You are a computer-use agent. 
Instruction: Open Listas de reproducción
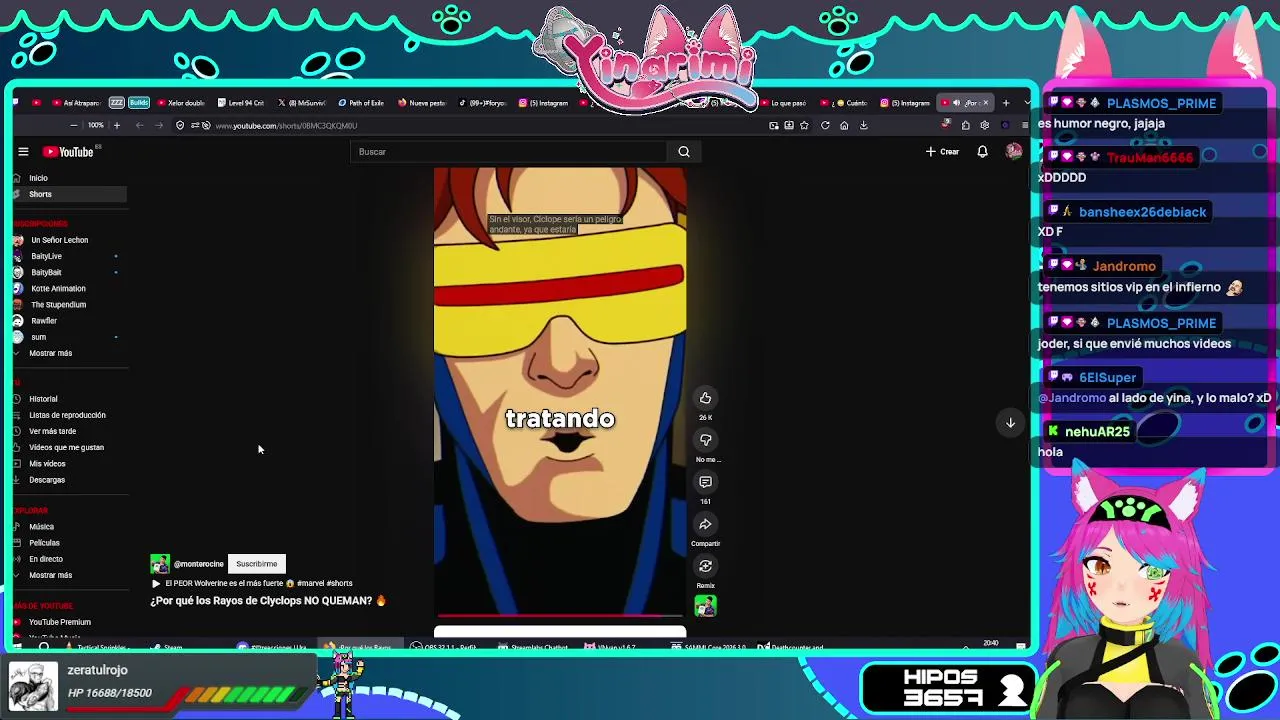point(67,415)
